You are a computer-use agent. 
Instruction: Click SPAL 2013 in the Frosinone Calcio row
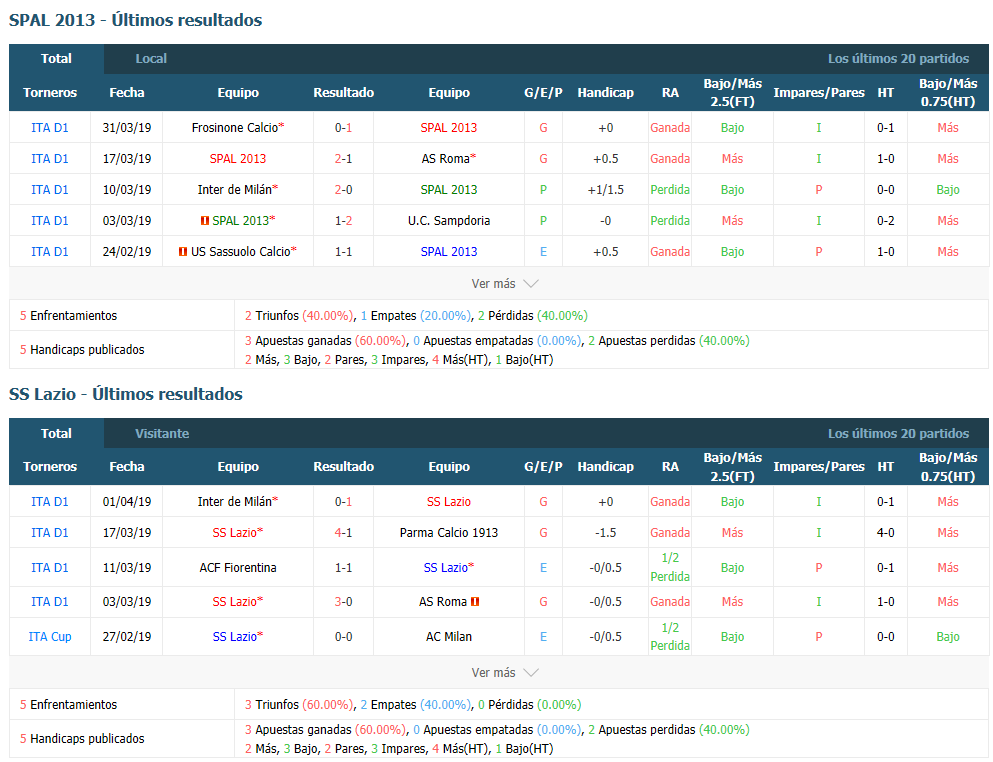pos(449,128)
